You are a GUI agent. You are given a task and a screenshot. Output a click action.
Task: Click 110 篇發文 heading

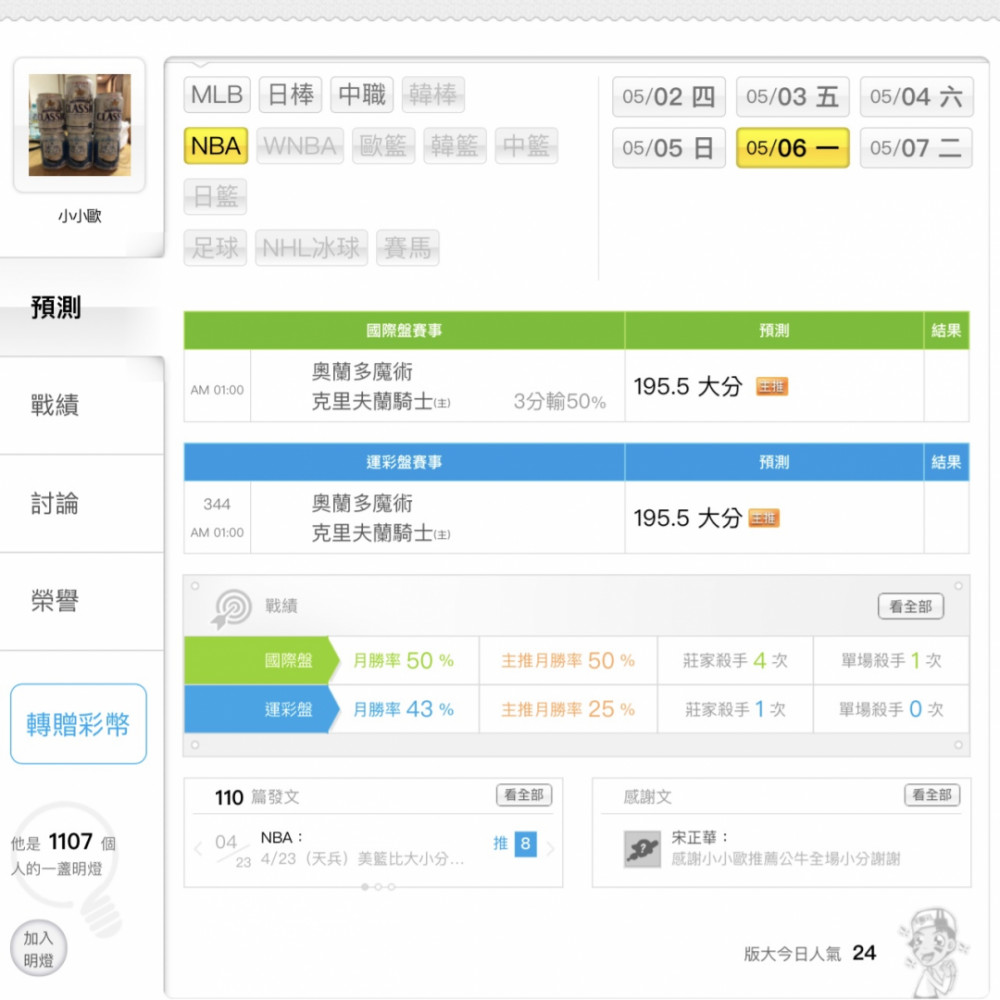256,797
